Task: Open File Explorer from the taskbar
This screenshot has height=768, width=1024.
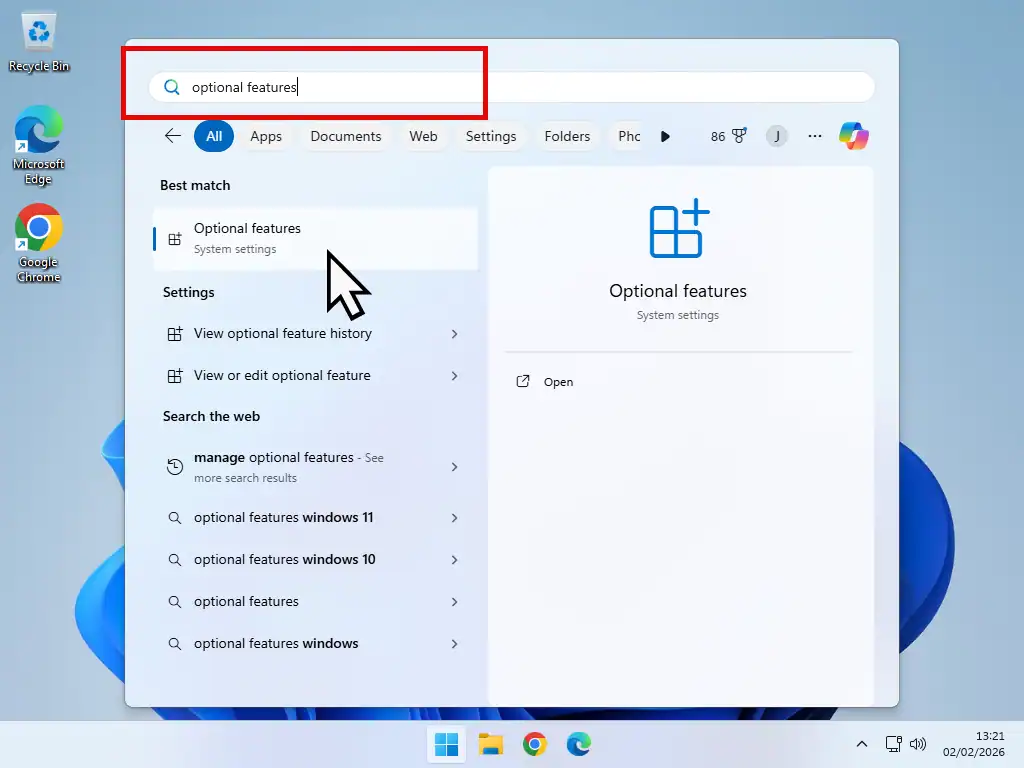Action: pyautogui.click(x=490, y=744)
